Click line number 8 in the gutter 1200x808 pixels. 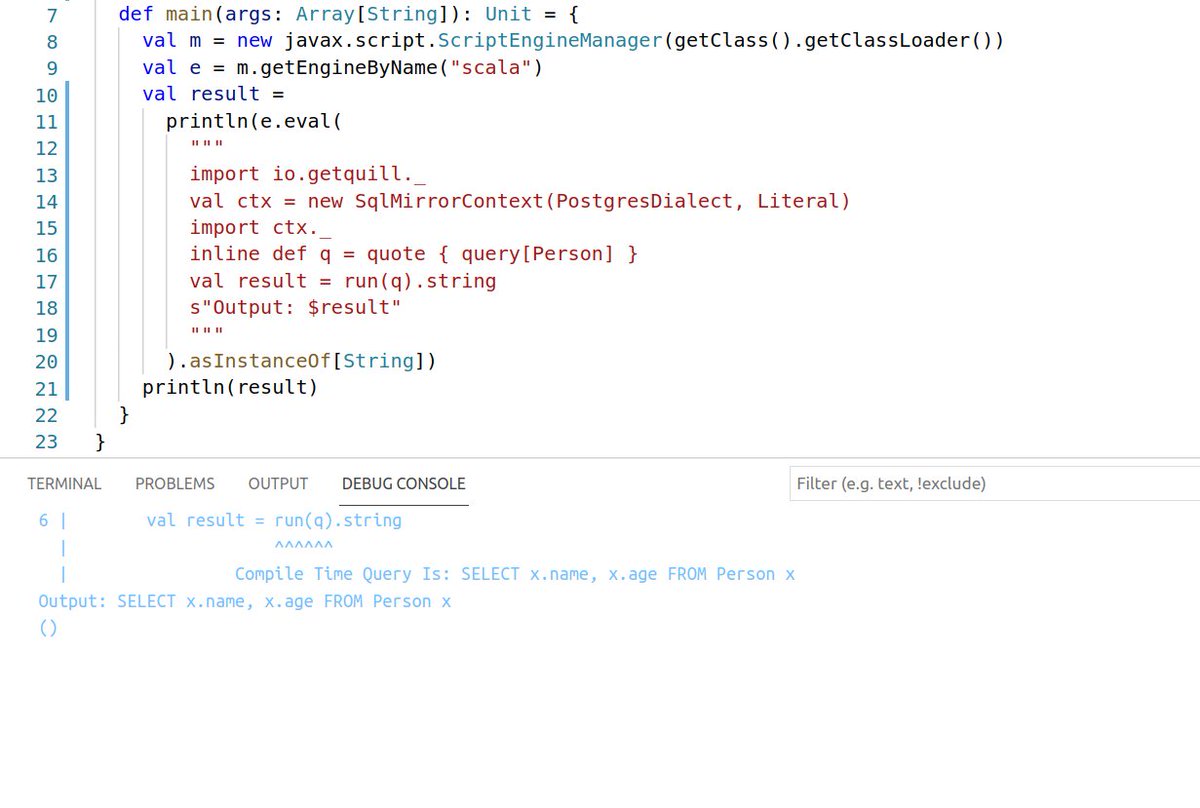point(52,42)
